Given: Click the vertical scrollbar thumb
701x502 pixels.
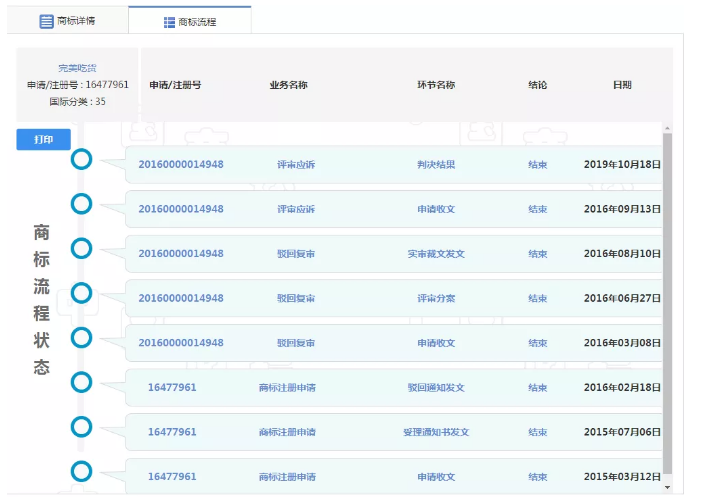Looking at the screenshot, I should [667, 303].
